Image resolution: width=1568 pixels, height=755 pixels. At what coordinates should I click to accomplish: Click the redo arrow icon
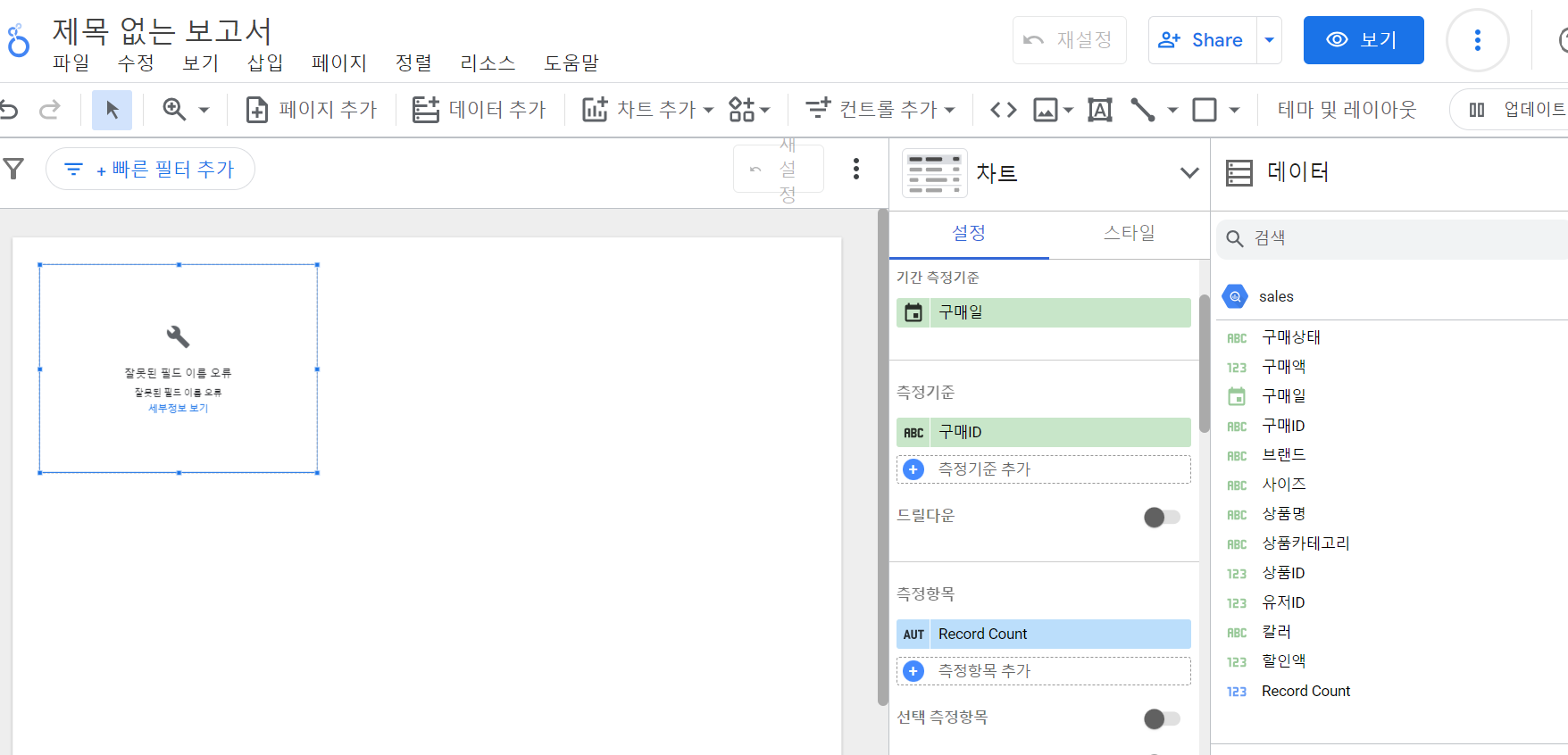50,110
